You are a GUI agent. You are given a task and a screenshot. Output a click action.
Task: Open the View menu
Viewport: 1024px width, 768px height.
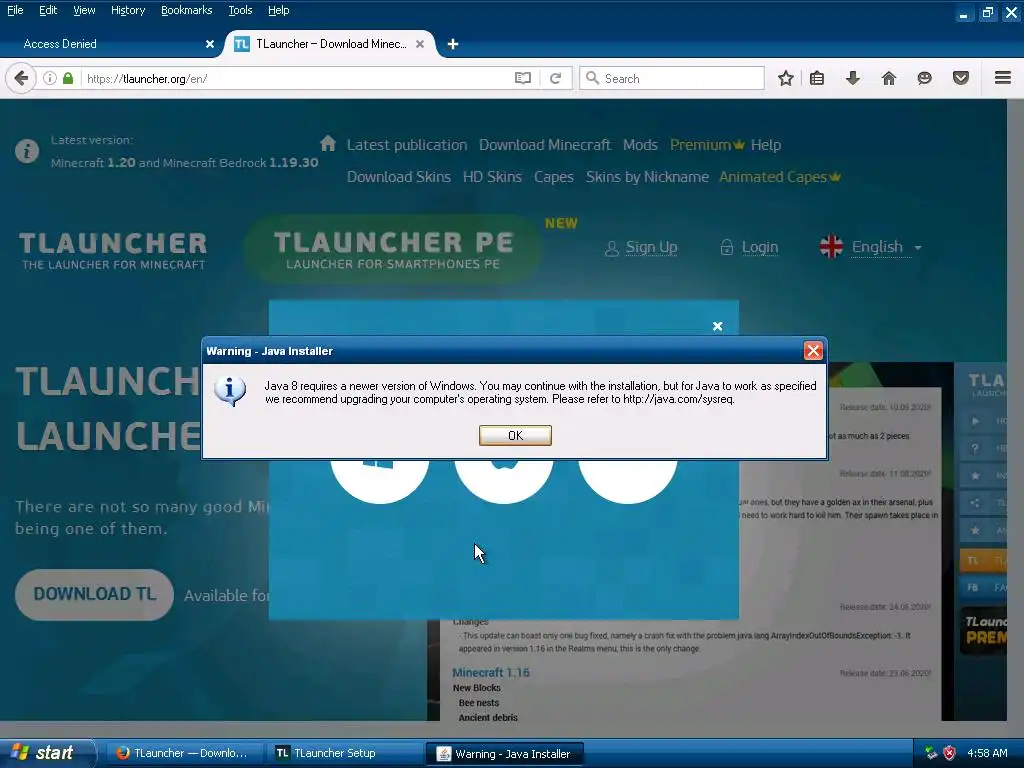click(84, 10)
